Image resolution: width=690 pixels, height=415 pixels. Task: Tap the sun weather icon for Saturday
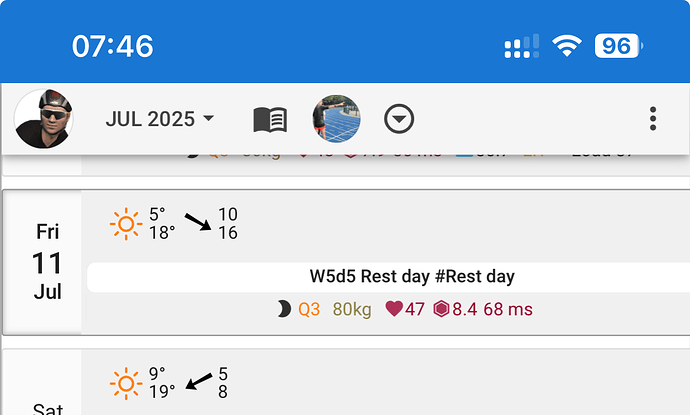coord(126,383)
